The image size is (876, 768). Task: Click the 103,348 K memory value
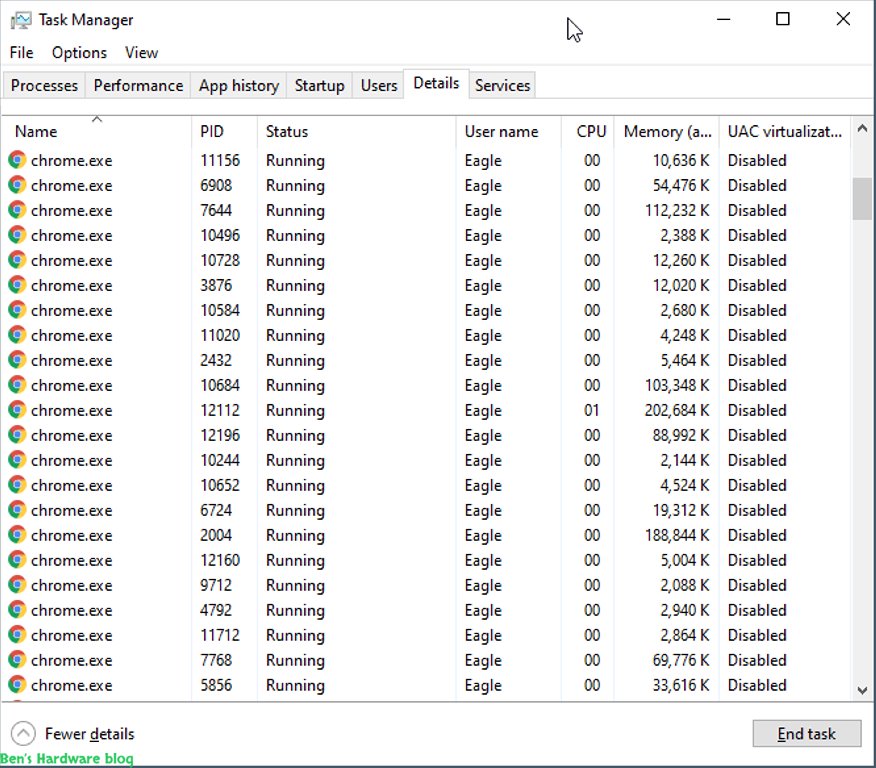[x=677, y=385]
